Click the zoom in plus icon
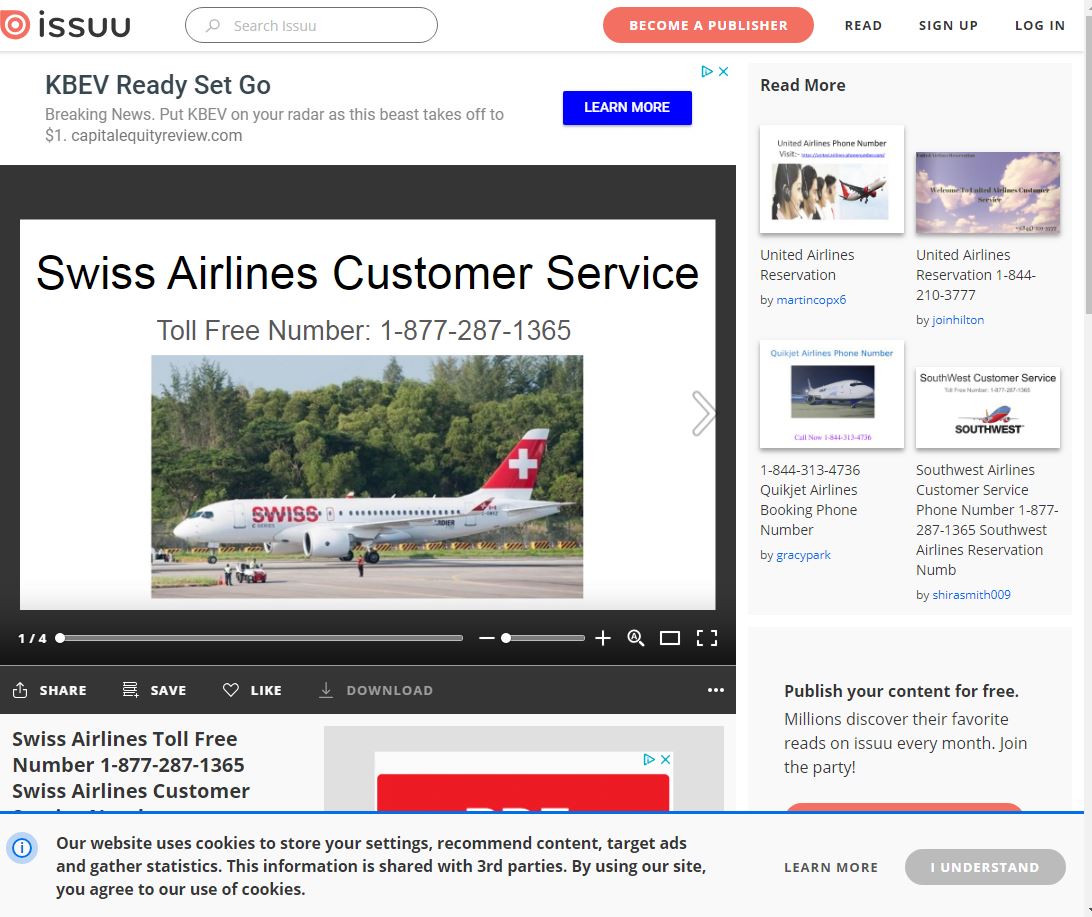 click(603, 638)
